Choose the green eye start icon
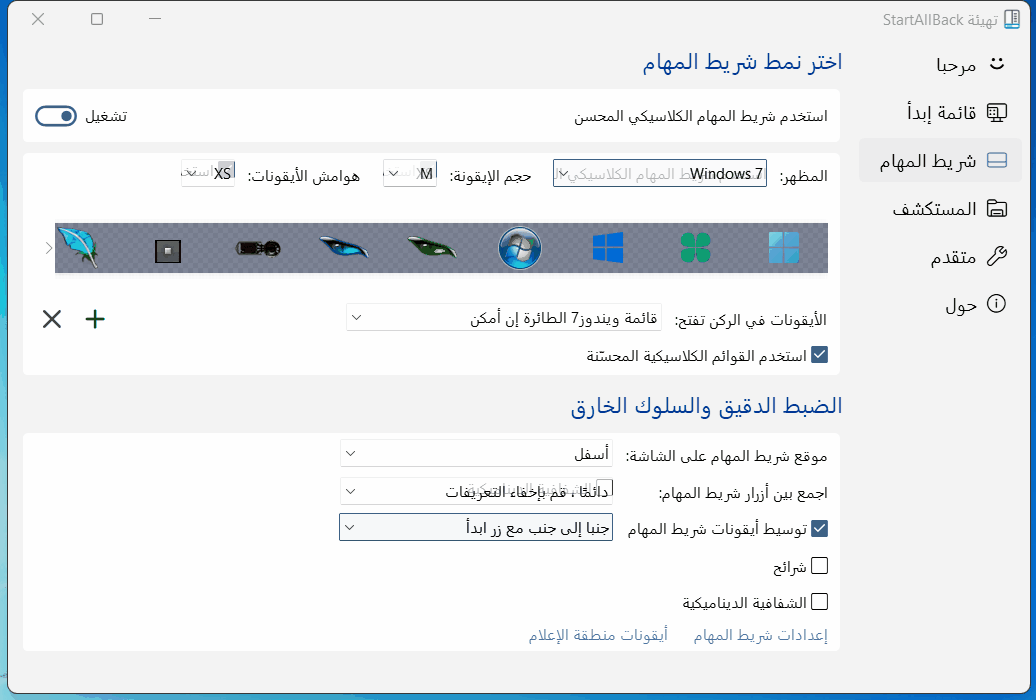Screen dimensions: 1036x700 432,247
